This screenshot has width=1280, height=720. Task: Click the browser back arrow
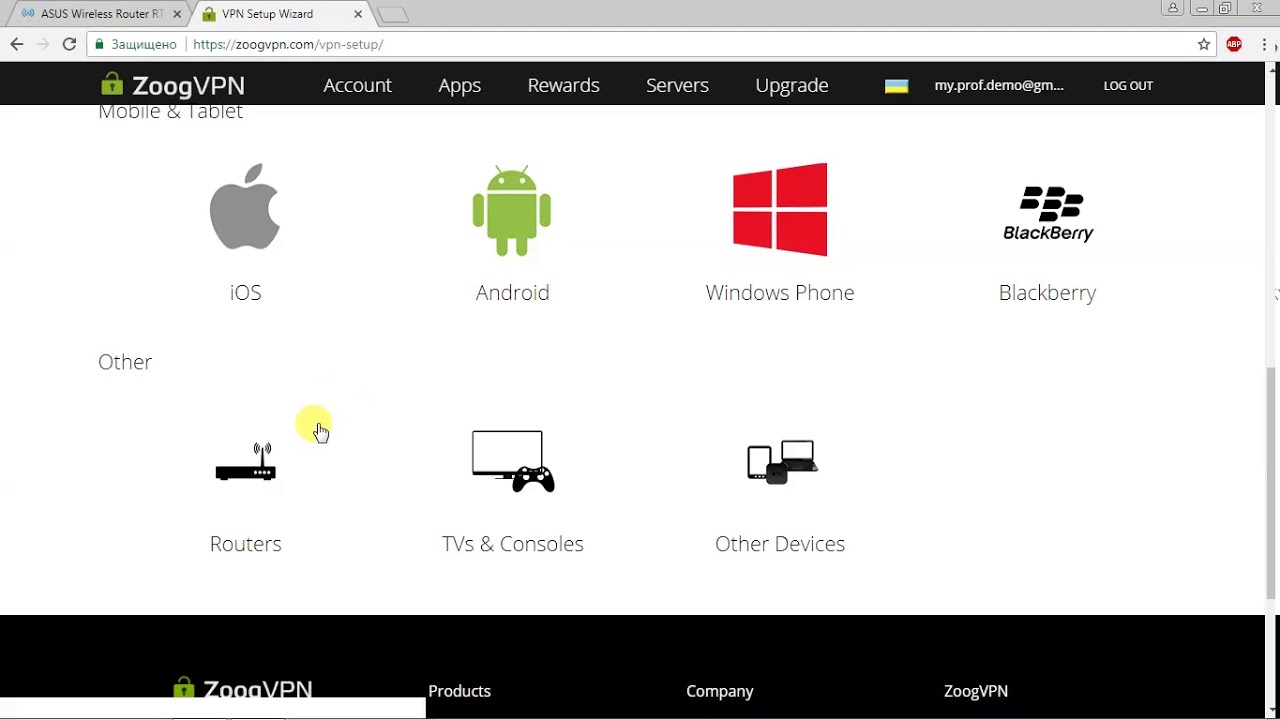tap(17, 44)
